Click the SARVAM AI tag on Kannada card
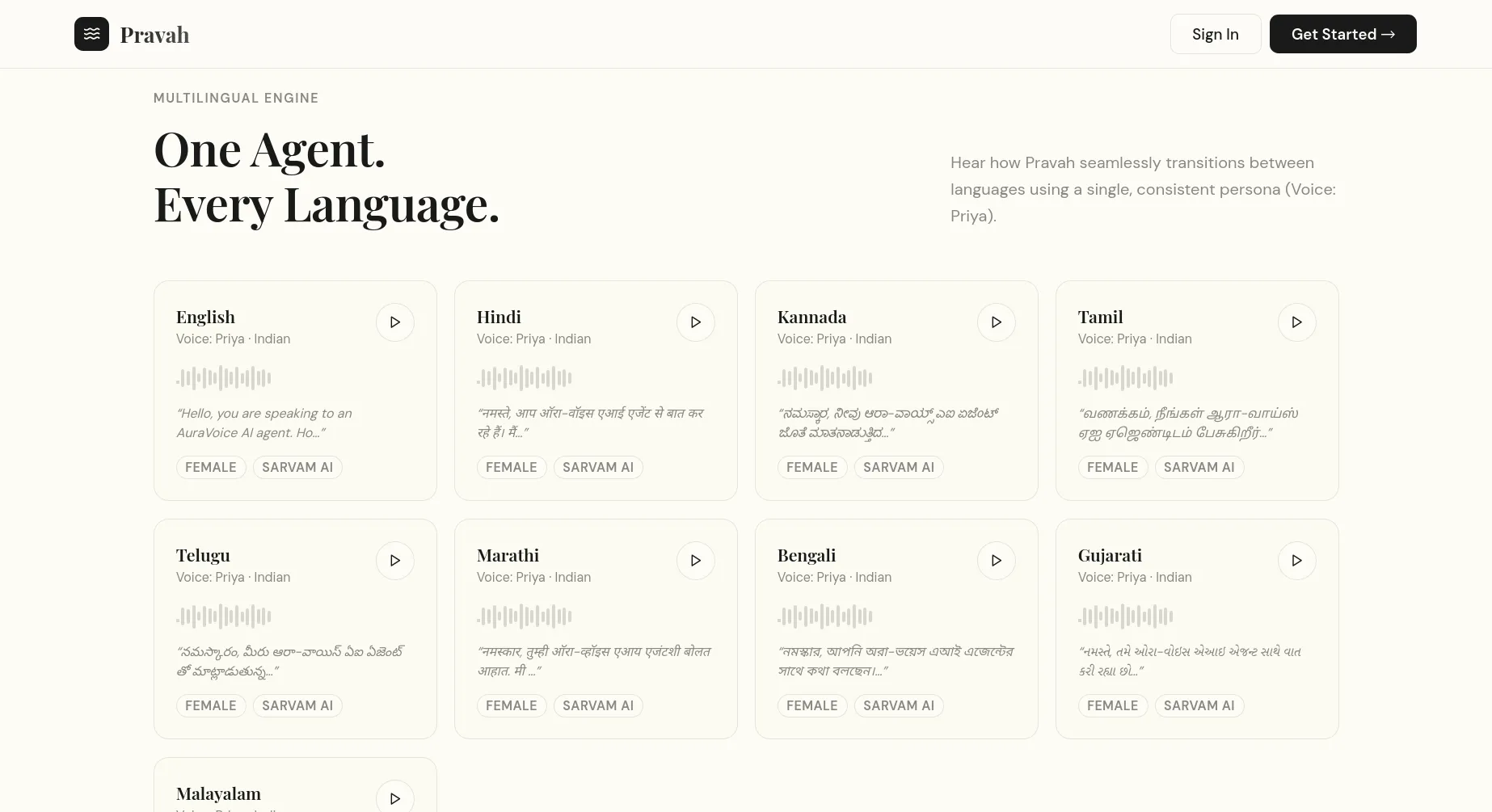Image resolution: width=1492 pixels, height=812 pixels. tap(898, 467)
